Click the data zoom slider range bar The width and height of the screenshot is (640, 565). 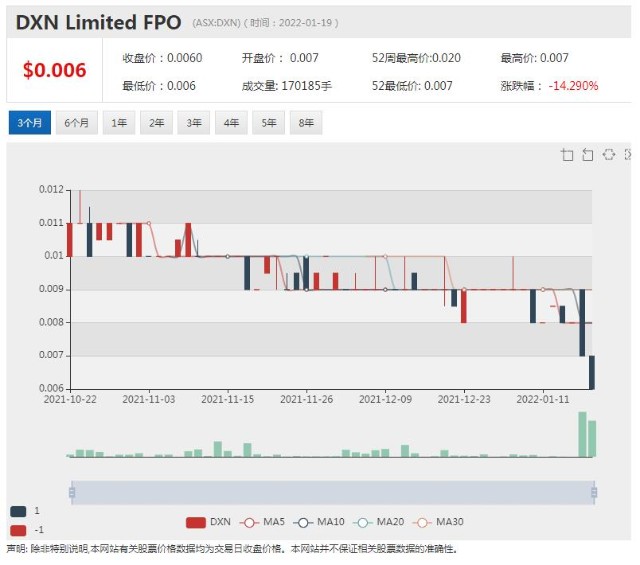tap(333, 492)
